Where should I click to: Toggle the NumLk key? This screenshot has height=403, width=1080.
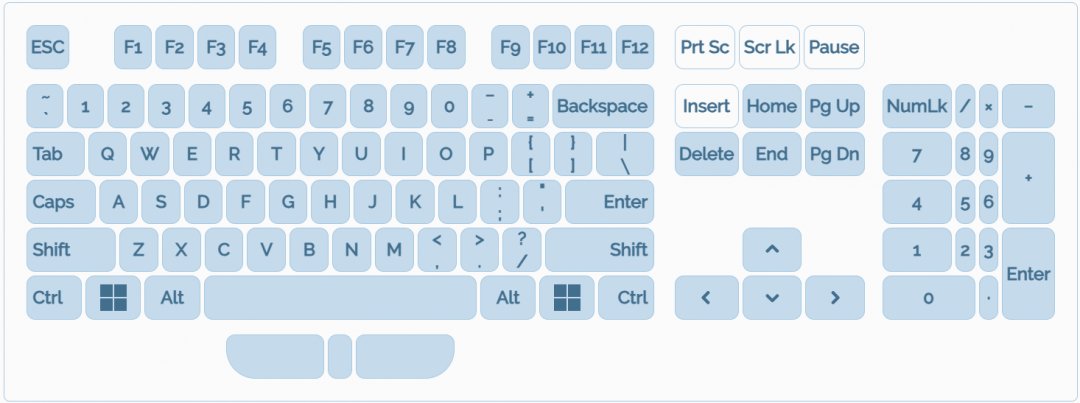(916, 106)
